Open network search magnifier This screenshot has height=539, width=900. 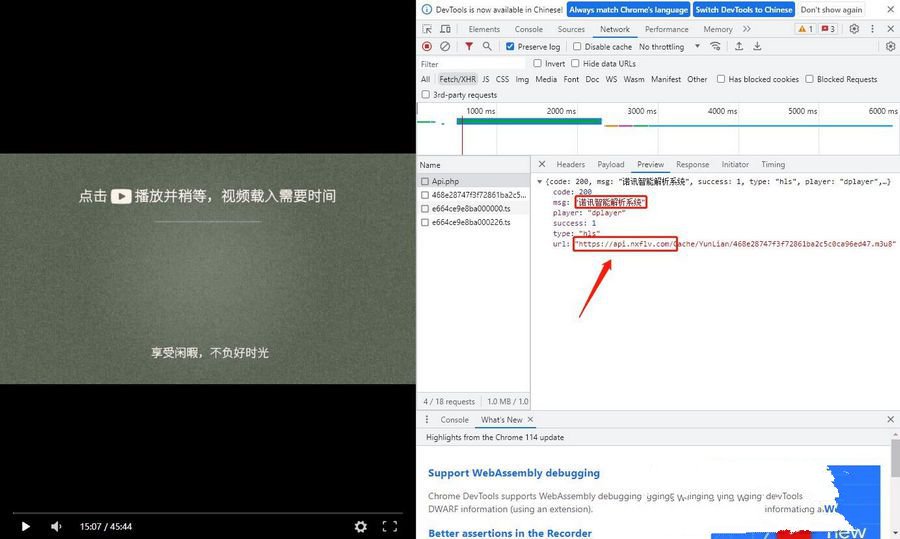click(487, 46)
